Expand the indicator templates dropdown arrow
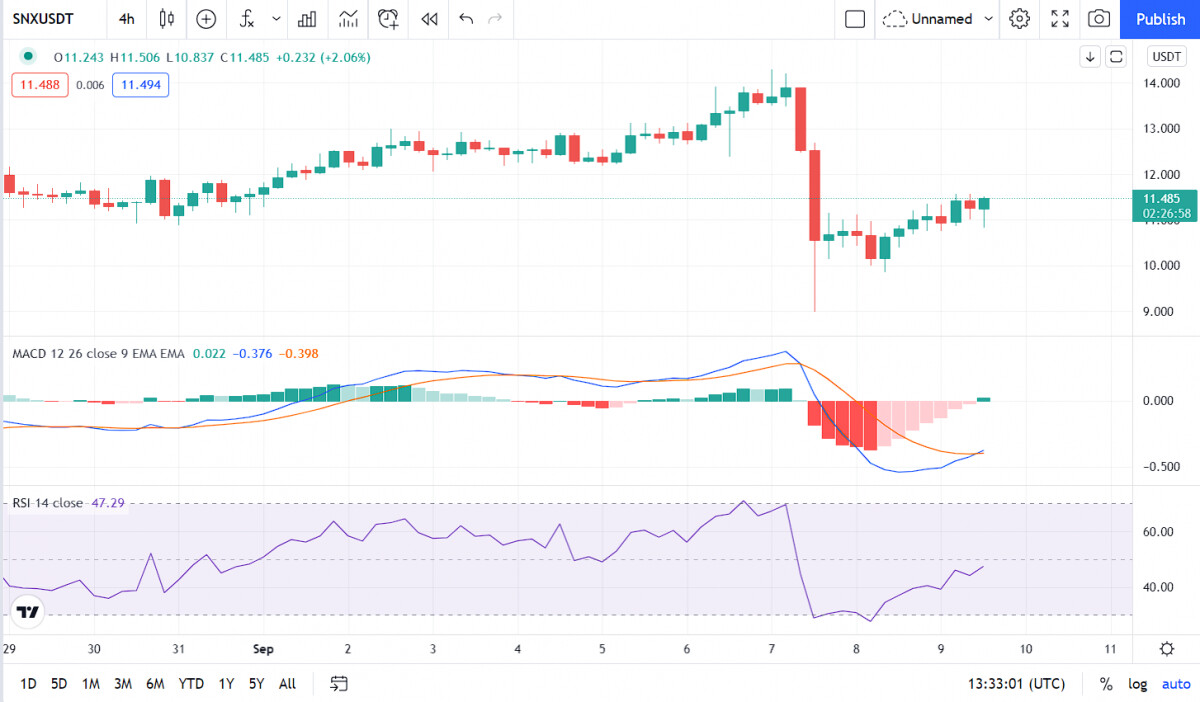 (276, 18)
